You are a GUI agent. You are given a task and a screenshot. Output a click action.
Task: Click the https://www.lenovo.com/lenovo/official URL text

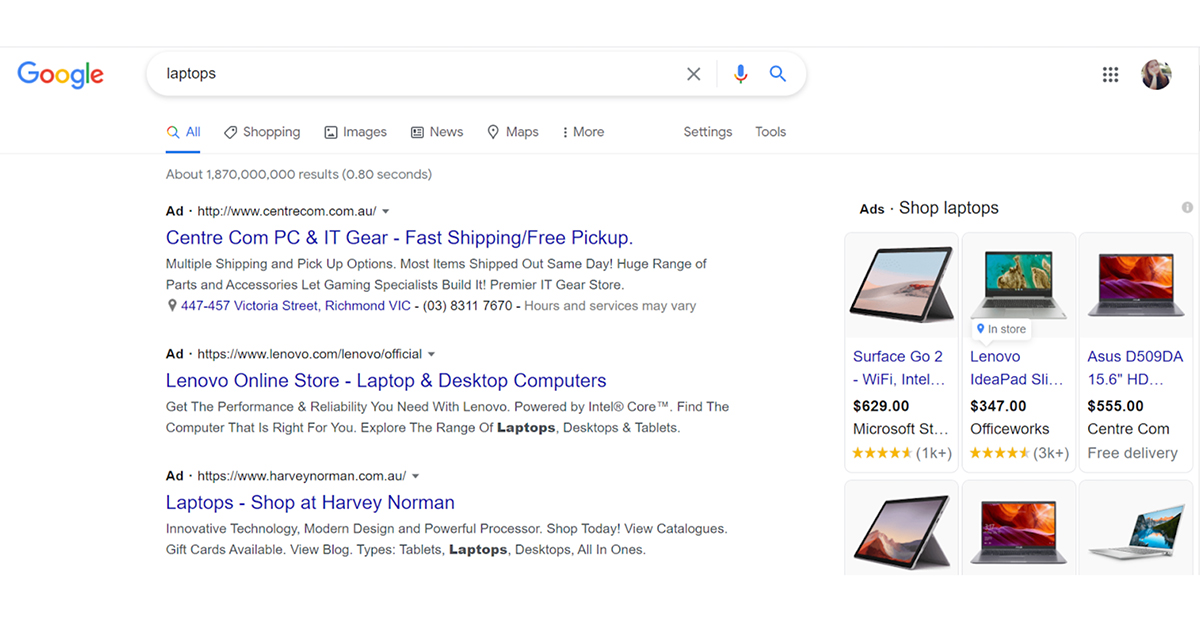coord(310,354)
